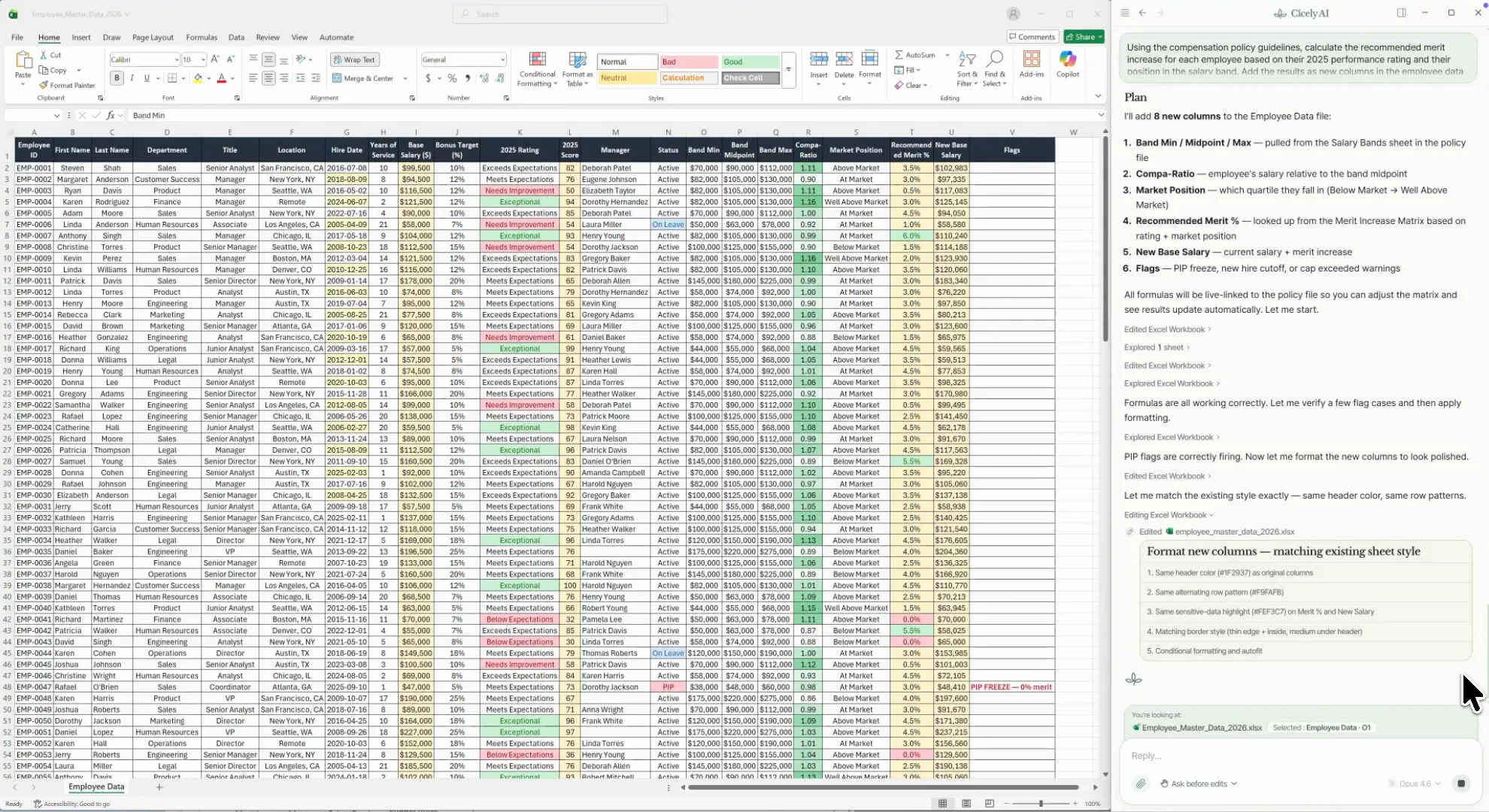The height and width of the screenshot is (812, 1489).
Task: Toggle center horizontal alignment
Action: [x=268, y=78]
